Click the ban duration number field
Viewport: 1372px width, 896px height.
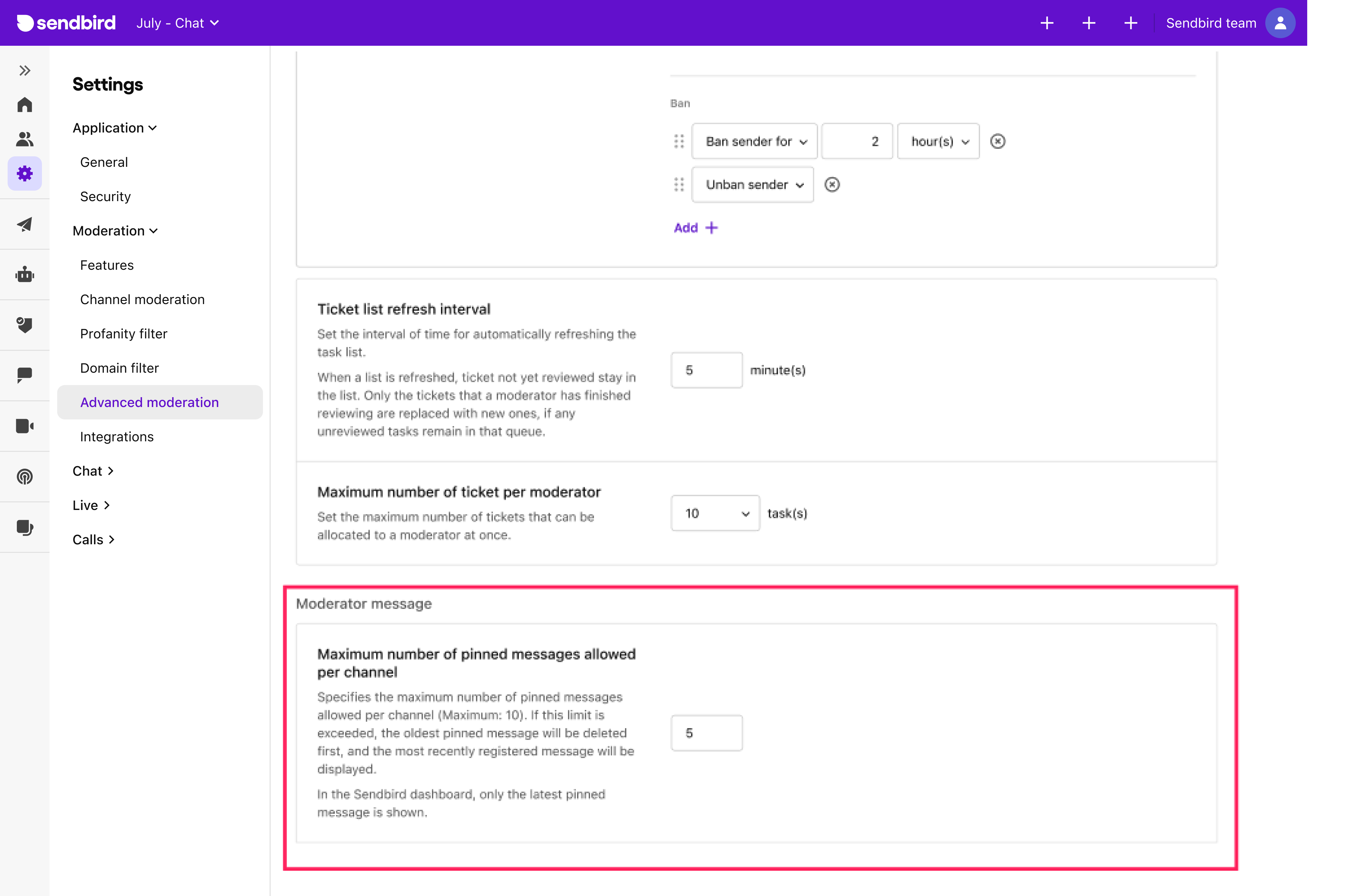tap(857, 141)
